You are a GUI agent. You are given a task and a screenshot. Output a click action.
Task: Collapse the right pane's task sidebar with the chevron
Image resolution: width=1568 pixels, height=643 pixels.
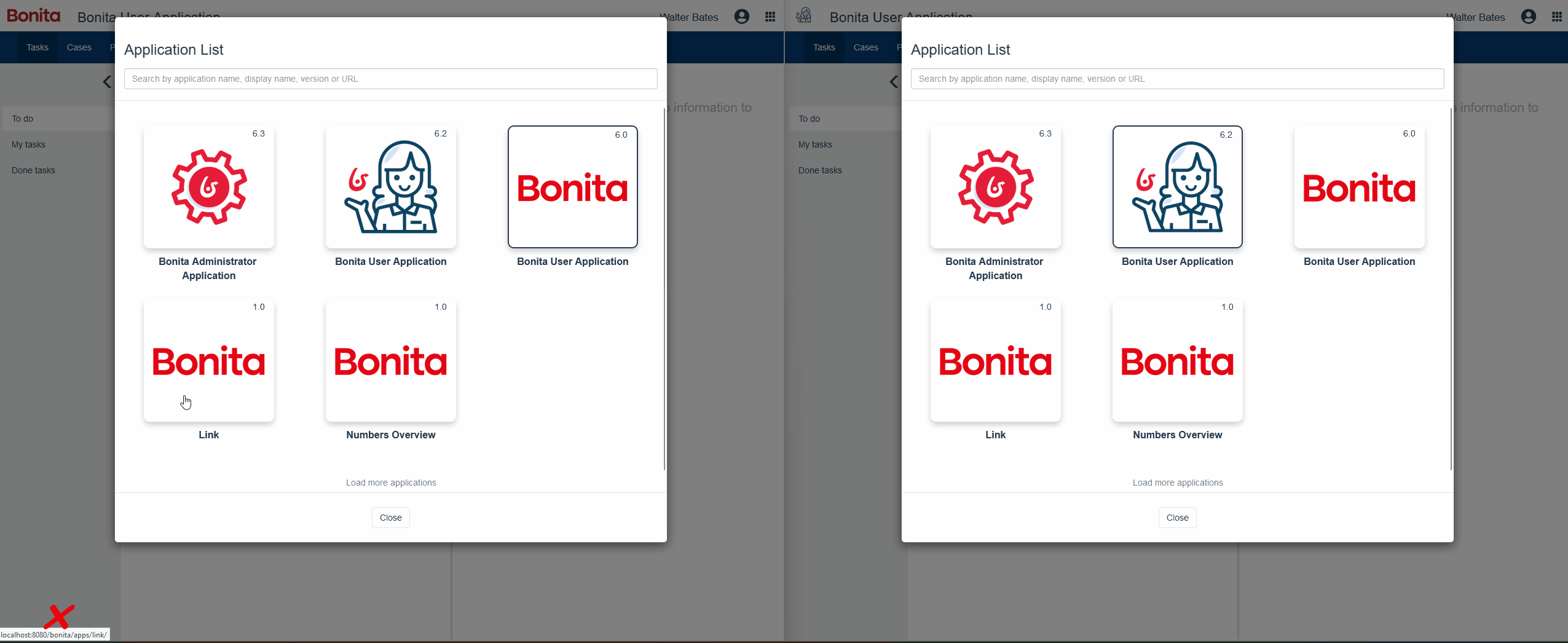click(x=894, y=82)
